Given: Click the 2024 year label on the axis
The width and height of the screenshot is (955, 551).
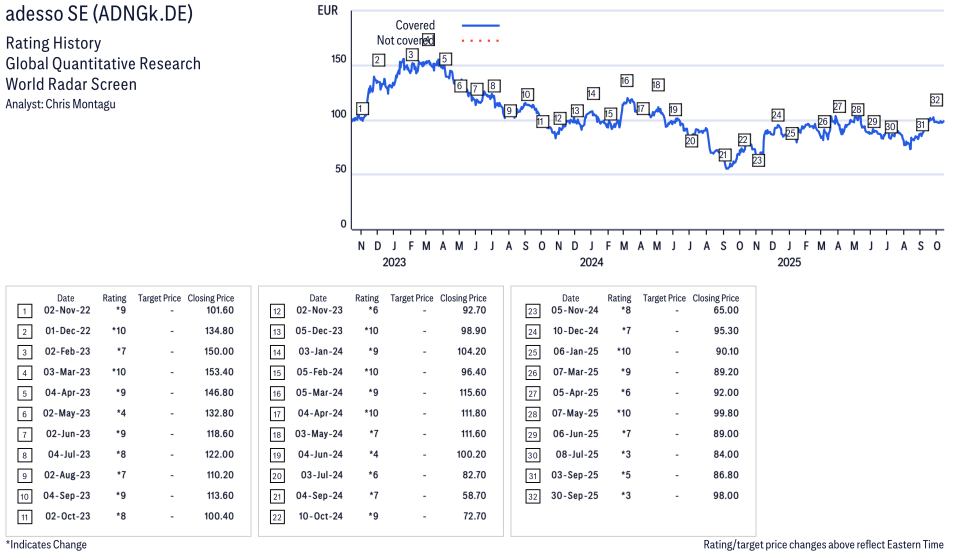Looking at the screenshot, I should click(x=591, y=263).
